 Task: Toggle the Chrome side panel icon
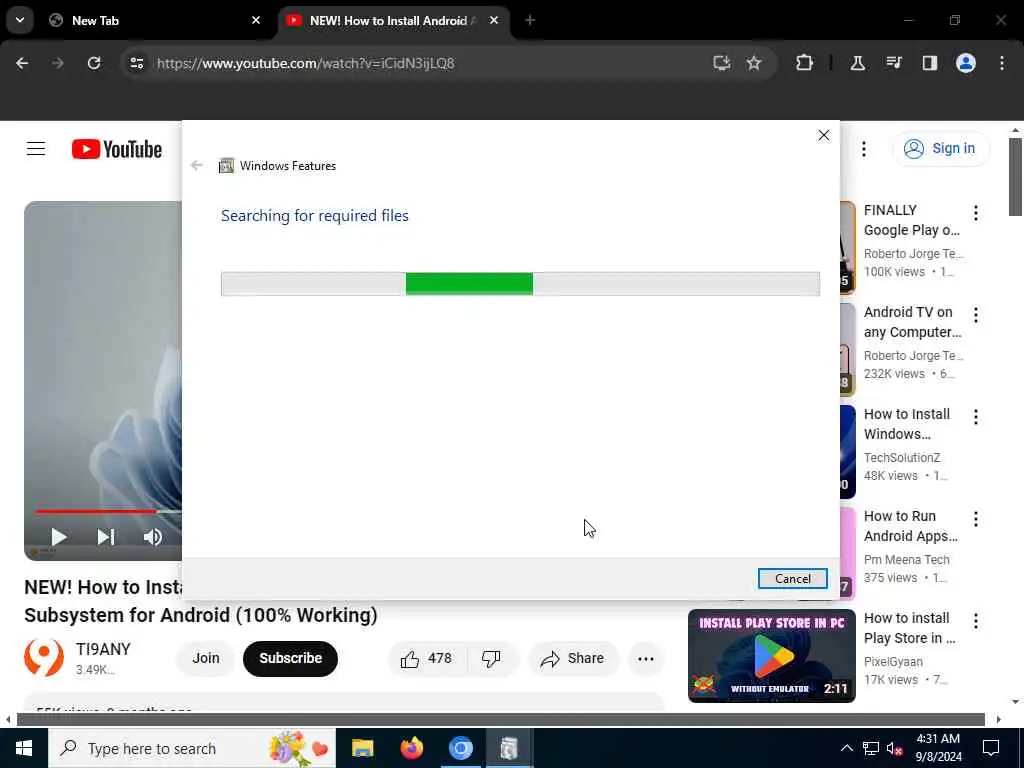click(930, 63)
